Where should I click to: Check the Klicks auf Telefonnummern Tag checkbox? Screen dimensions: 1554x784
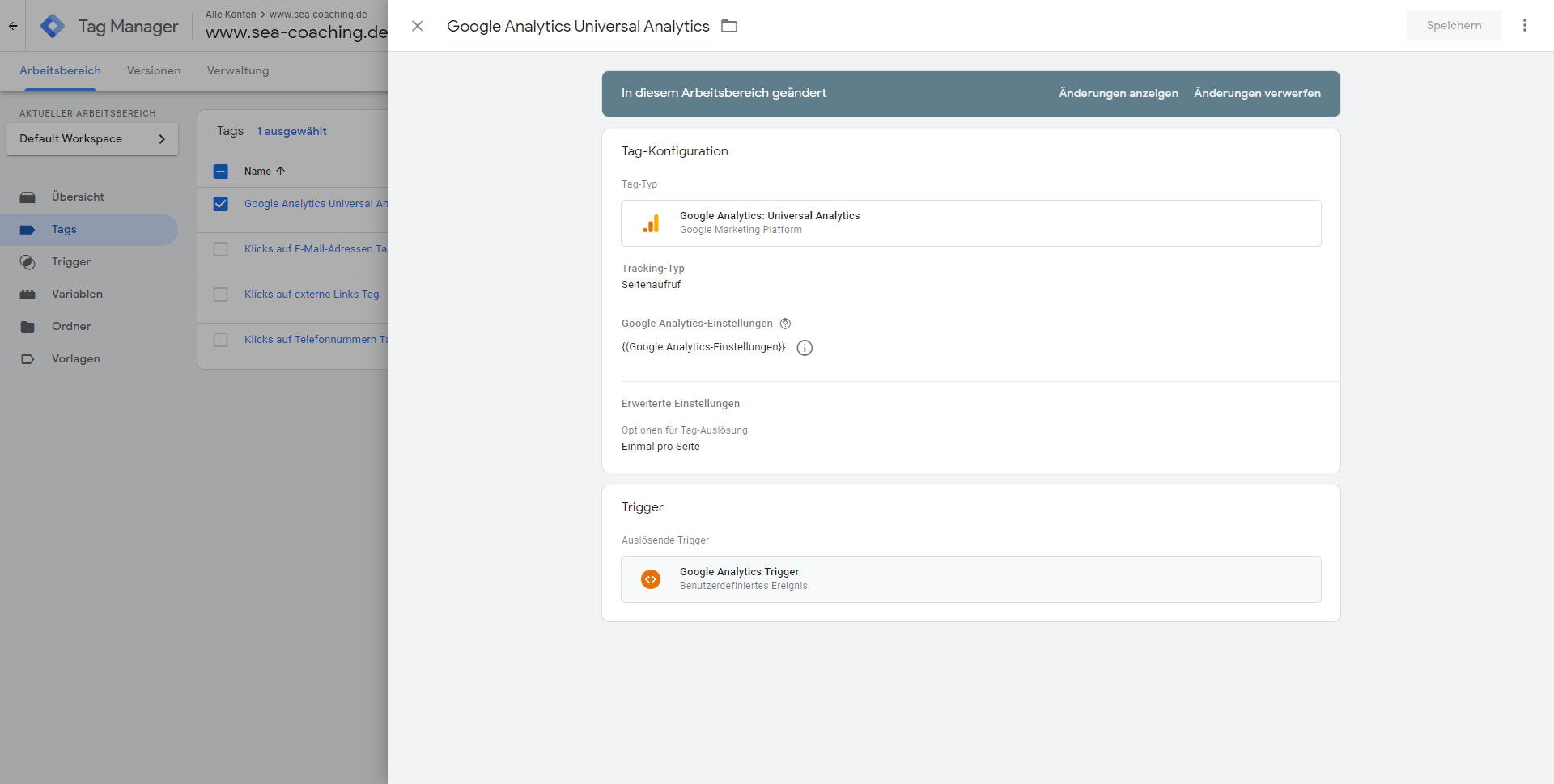tap(221, 340)
